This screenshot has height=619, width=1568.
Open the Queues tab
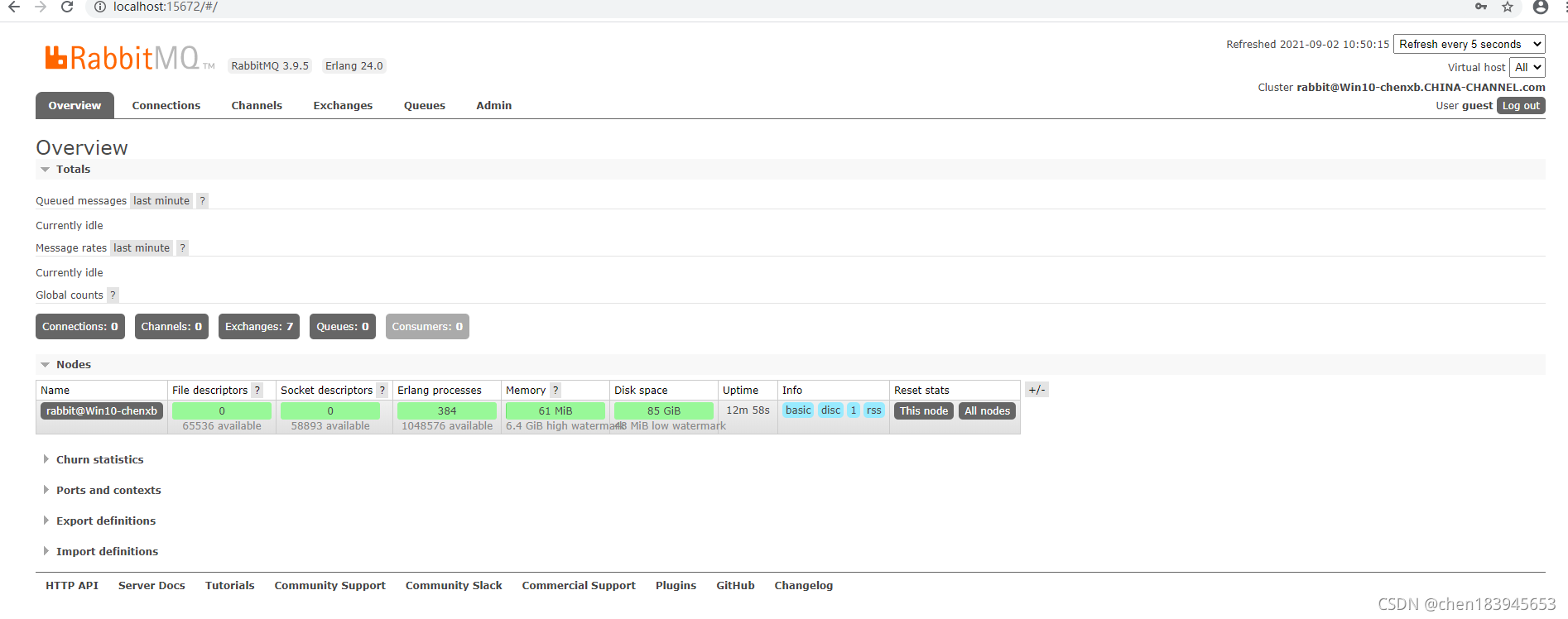425,105
